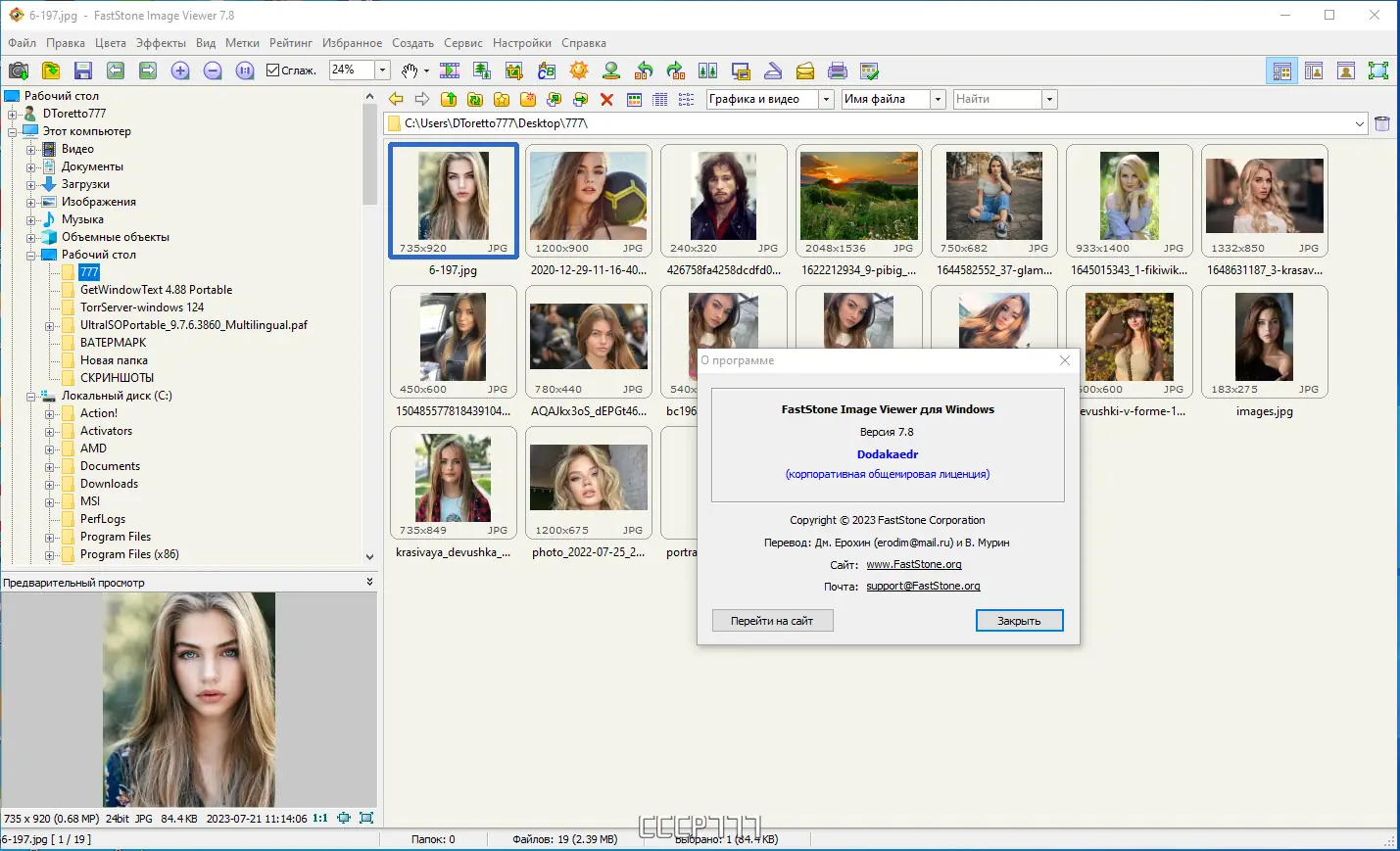Click the red X delete icon
Viewport: 1400px width, 851px height.
tap(606, 100)
